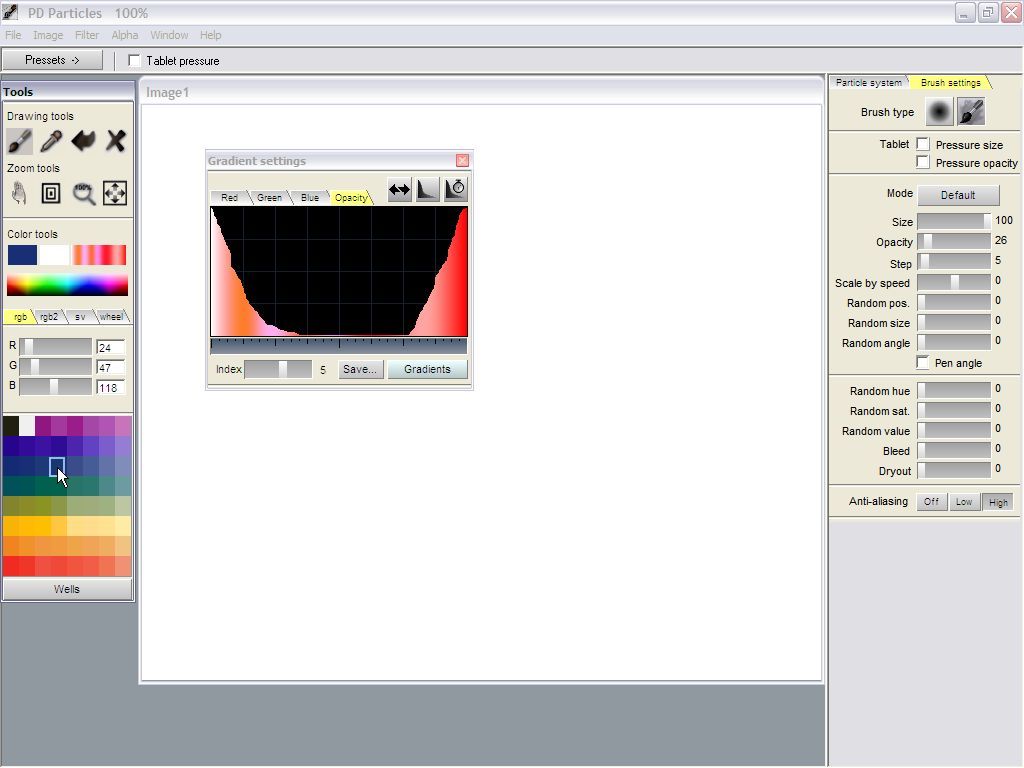Select the paintbrush drawing tool

point(19,141)
